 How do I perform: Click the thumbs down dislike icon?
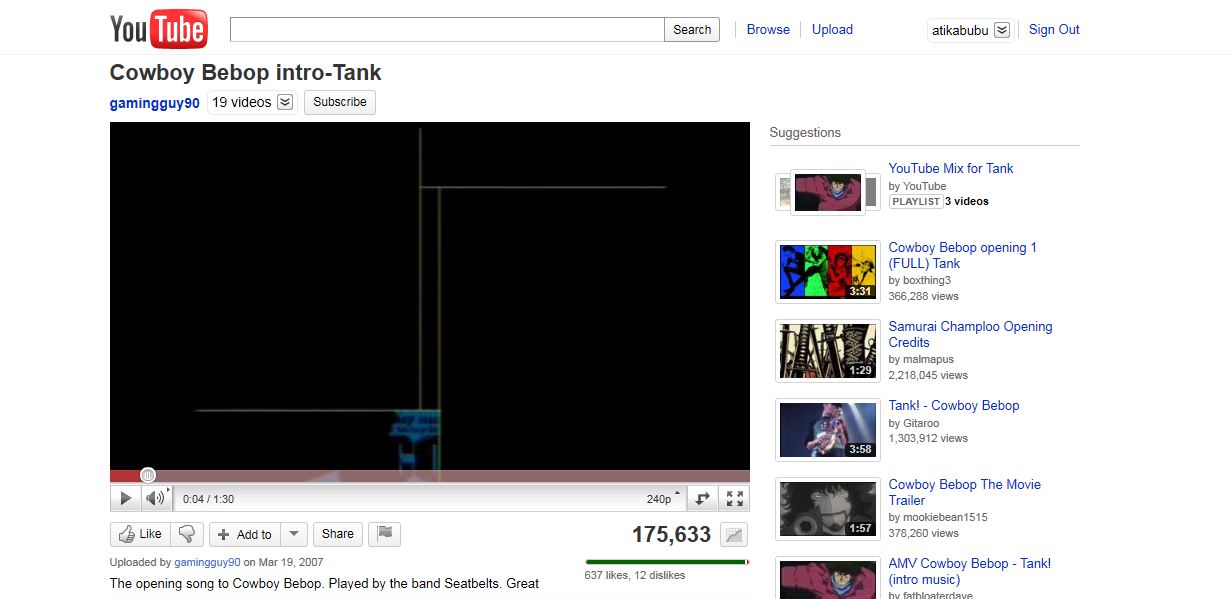tap(188, 534)
